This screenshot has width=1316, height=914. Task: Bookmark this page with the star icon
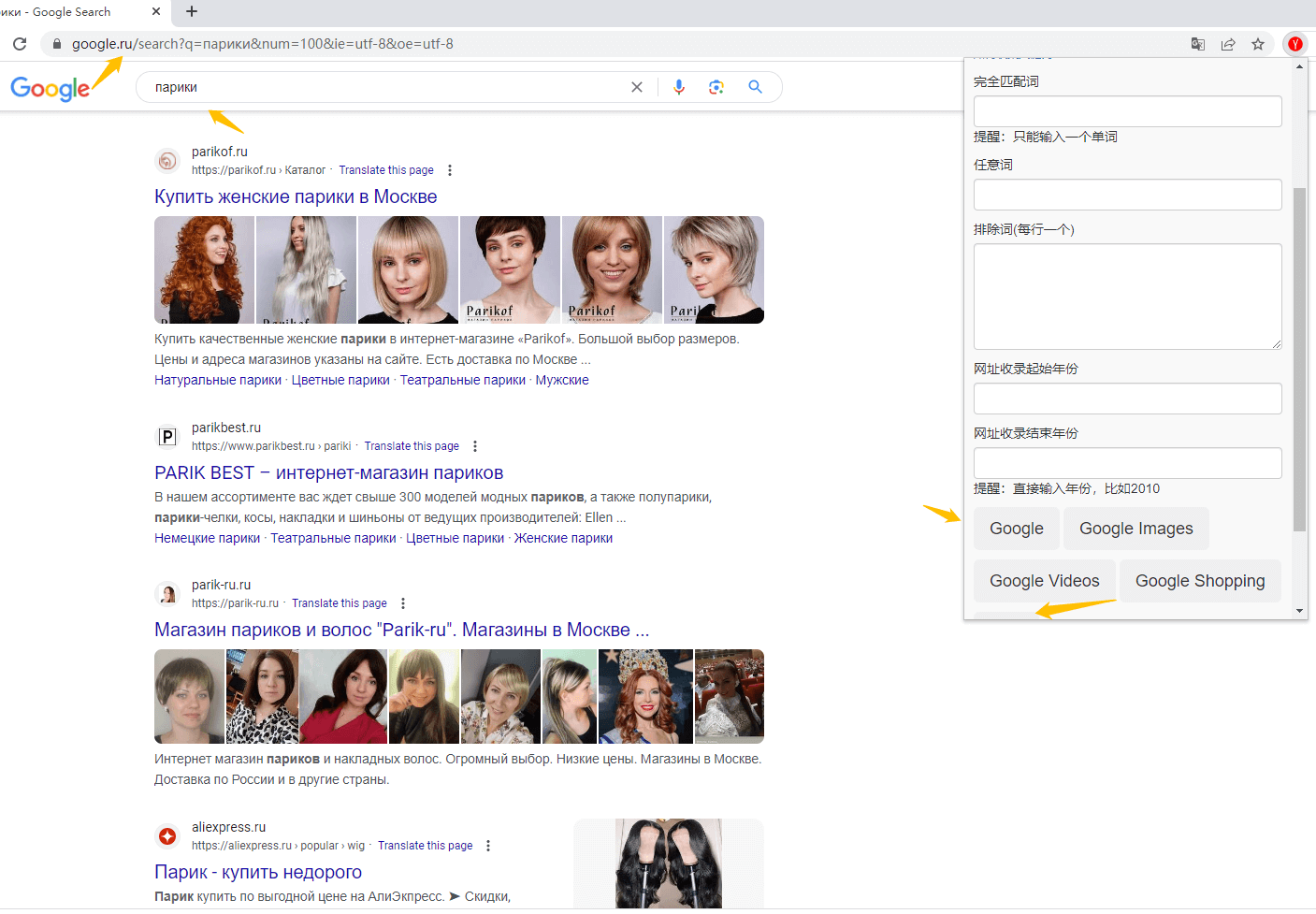[1258, 44]
